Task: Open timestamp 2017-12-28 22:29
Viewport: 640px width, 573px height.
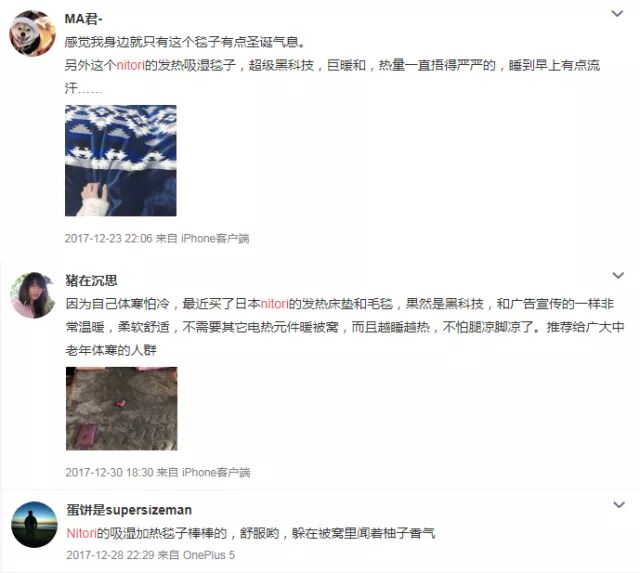Action: (110, 555)
